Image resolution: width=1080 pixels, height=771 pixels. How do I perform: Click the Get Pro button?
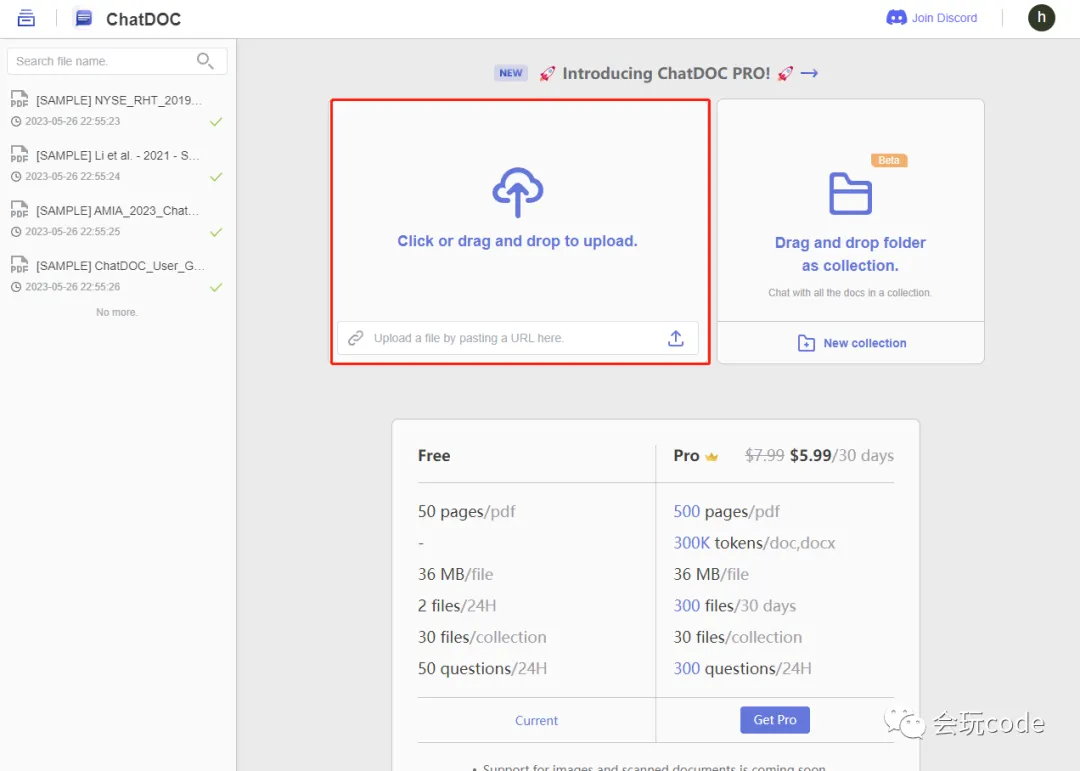pos(775,720)
